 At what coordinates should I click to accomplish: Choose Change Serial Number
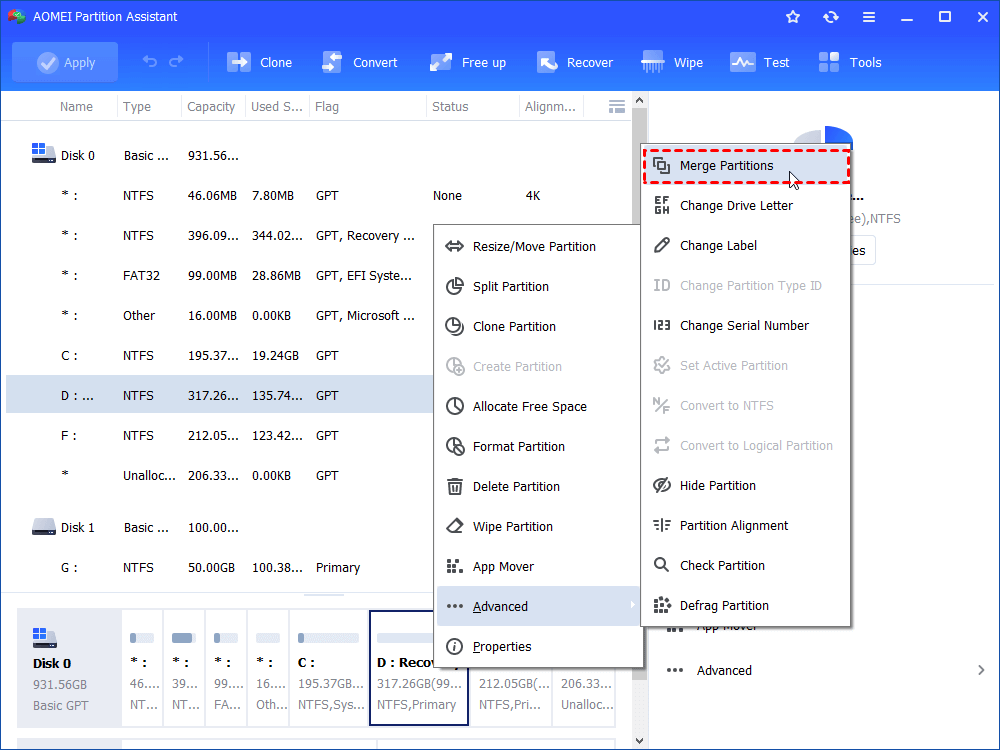(746, 325)
